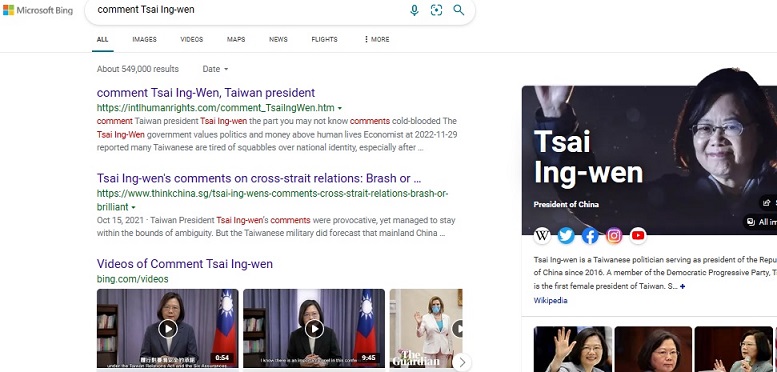Open the thinkchina.sg green URL
The height and width of the screenshot is (372, 777).
pyautogui.click(x=272, y=200)
